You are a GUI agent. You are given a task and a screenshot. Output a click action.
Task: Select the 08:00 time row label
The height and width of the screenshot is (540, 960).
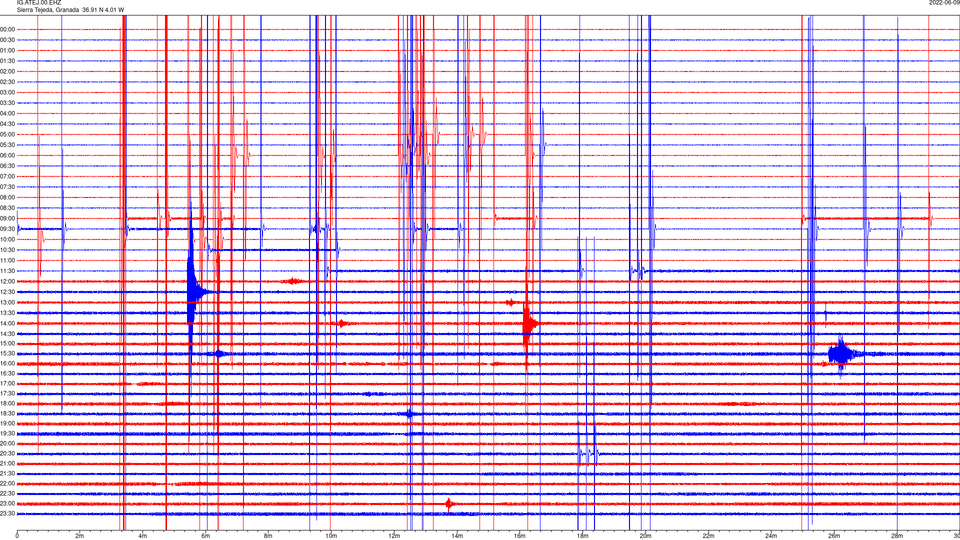[8, 197]
